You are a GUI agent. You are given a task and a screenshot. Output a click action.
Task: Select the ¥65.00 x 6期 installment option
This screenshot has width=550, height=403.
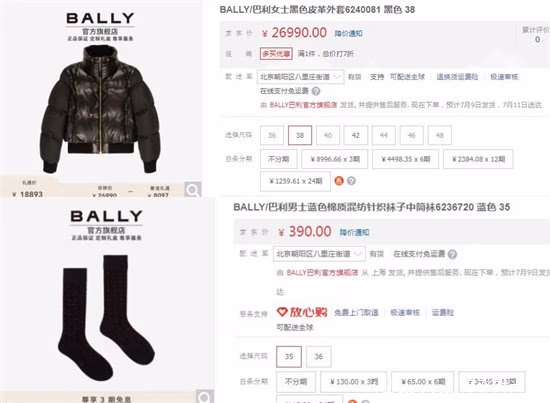tap(423, 382)
